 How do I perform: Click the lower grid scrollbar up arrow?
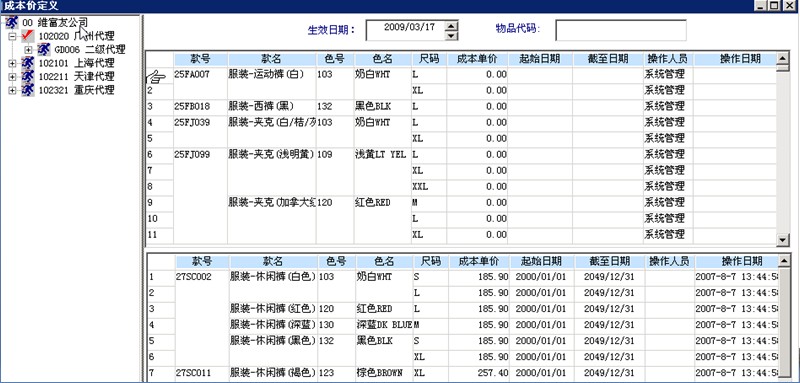[784, 262]
